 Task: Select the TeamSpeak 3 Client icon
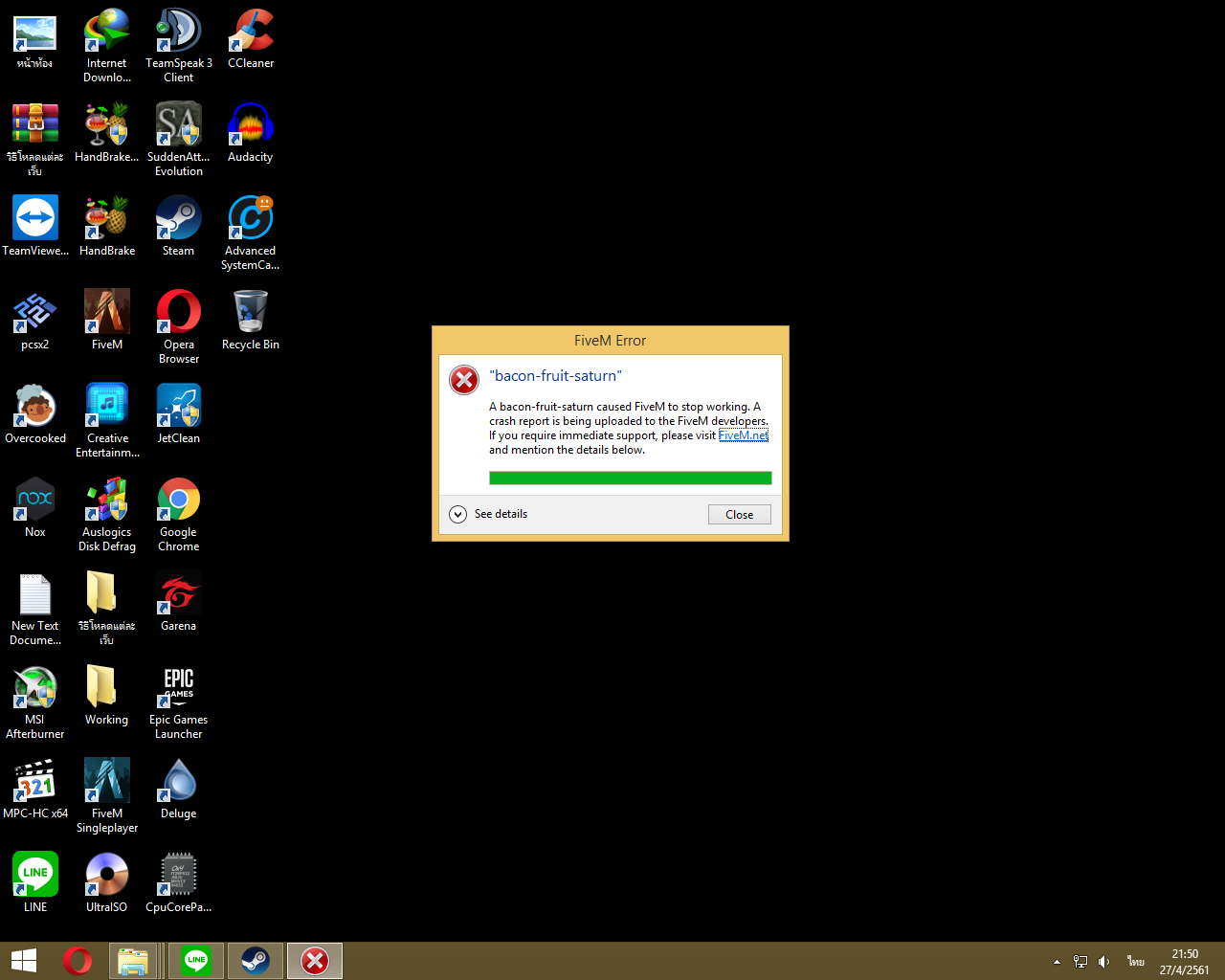179,45
